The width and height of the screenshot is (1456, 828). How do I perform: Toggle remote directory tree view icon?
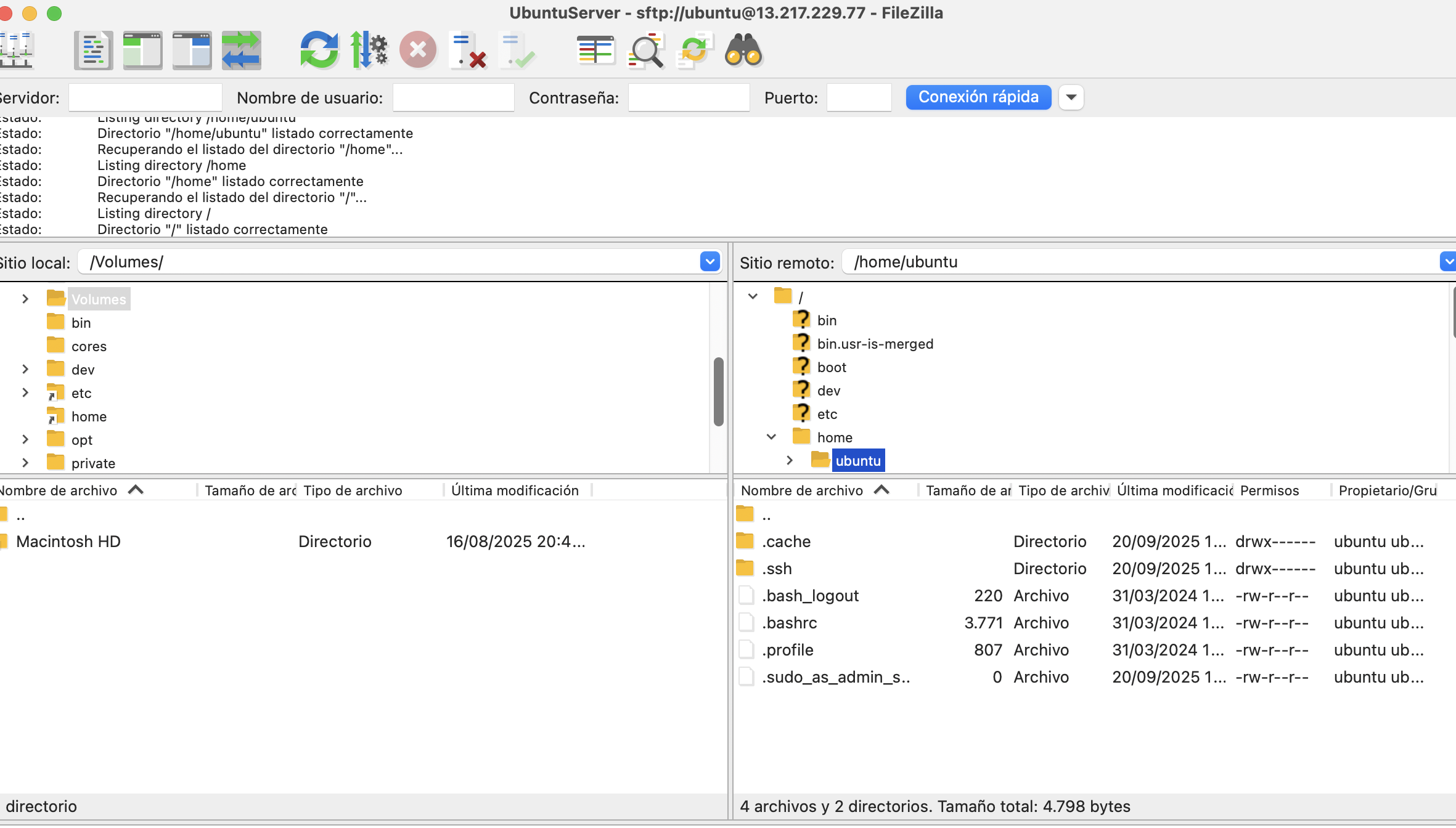click(192, 50)
